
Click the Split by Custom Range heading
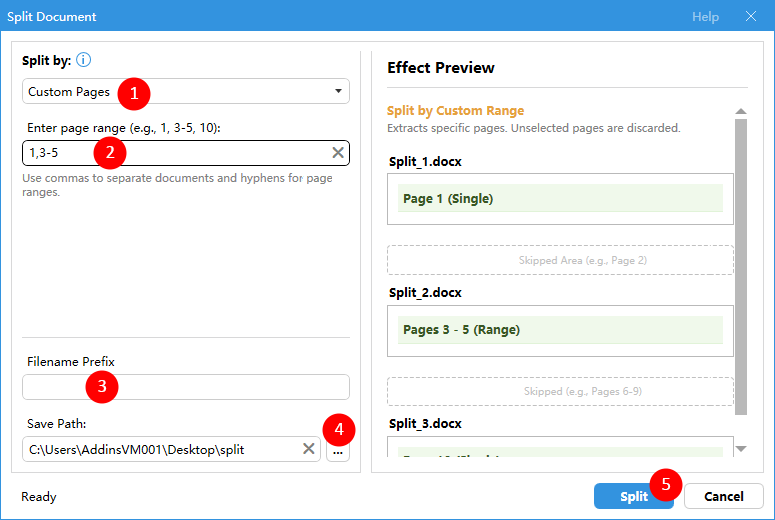click(455, 111)
